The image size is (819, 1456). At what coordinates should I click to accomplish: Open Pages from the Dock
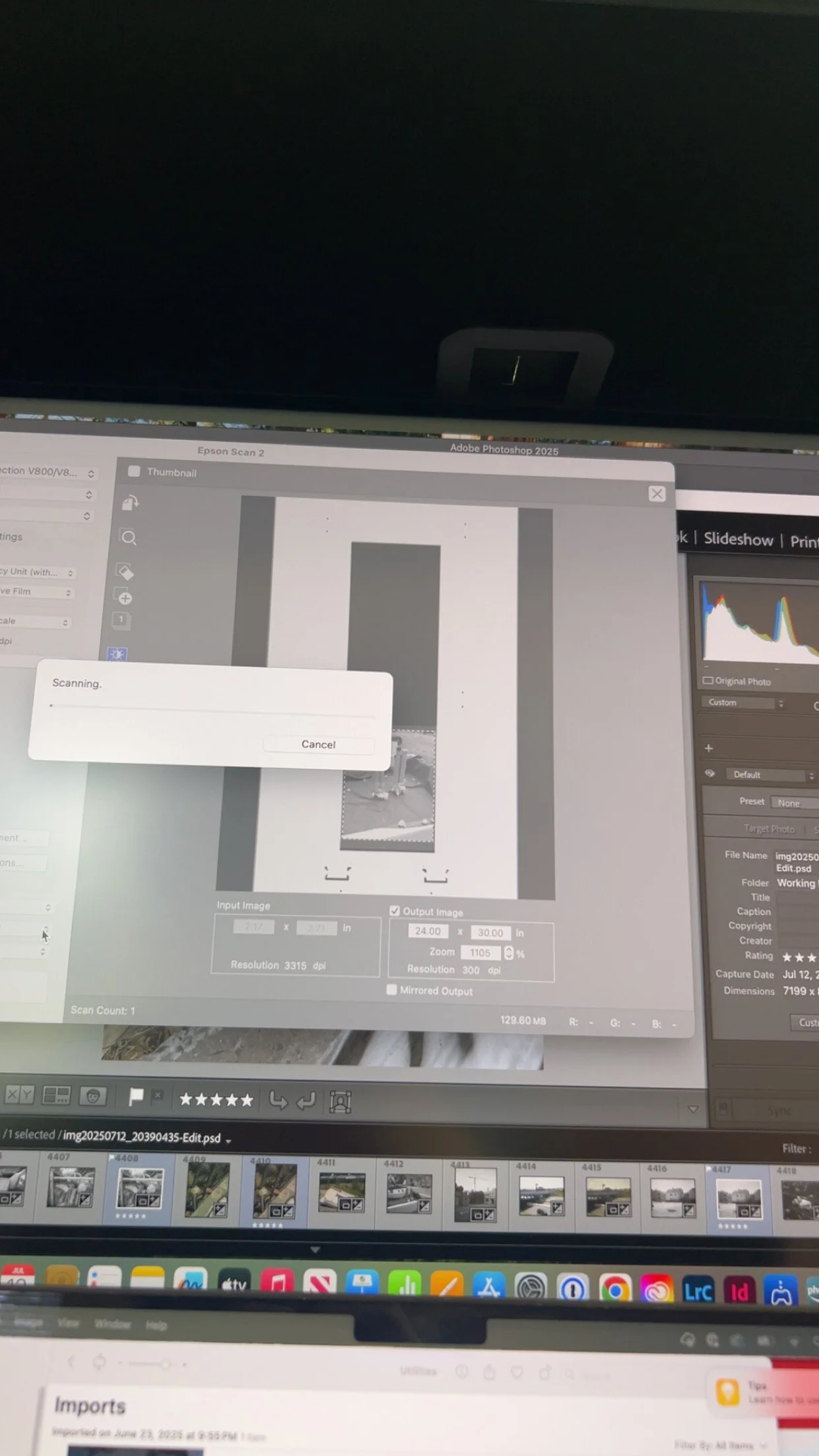446,1286
